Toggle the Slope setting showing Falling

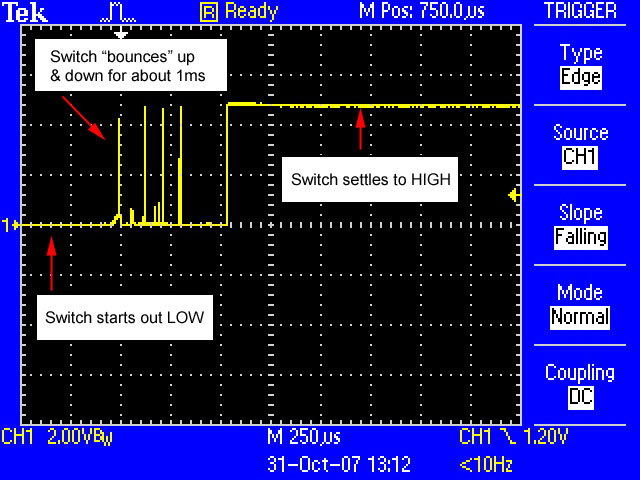point(580,237)
